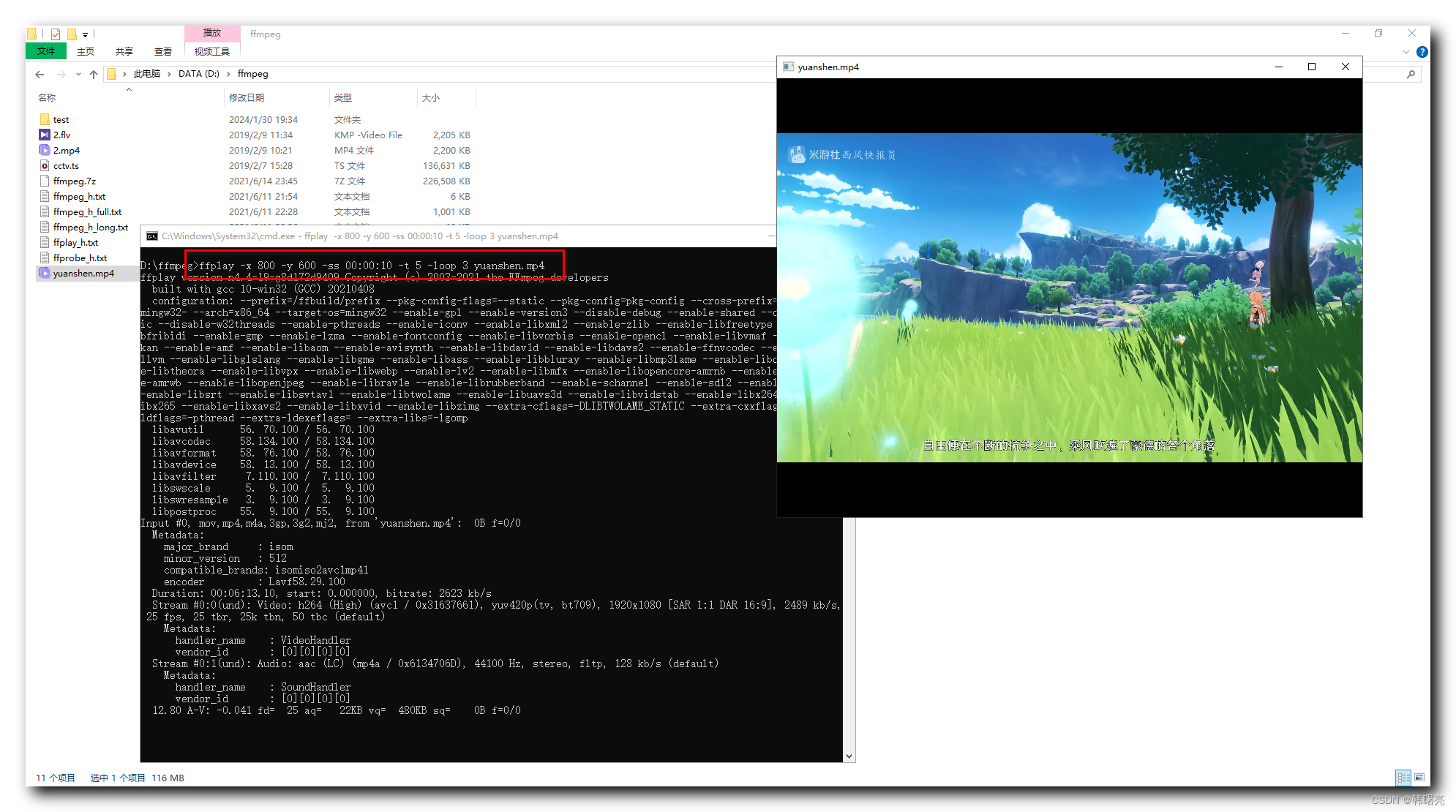Image resolution: width=1456 pixels, height=812 pixels.
Task: Go forward using the forward arrow
Action: [61, 74]
